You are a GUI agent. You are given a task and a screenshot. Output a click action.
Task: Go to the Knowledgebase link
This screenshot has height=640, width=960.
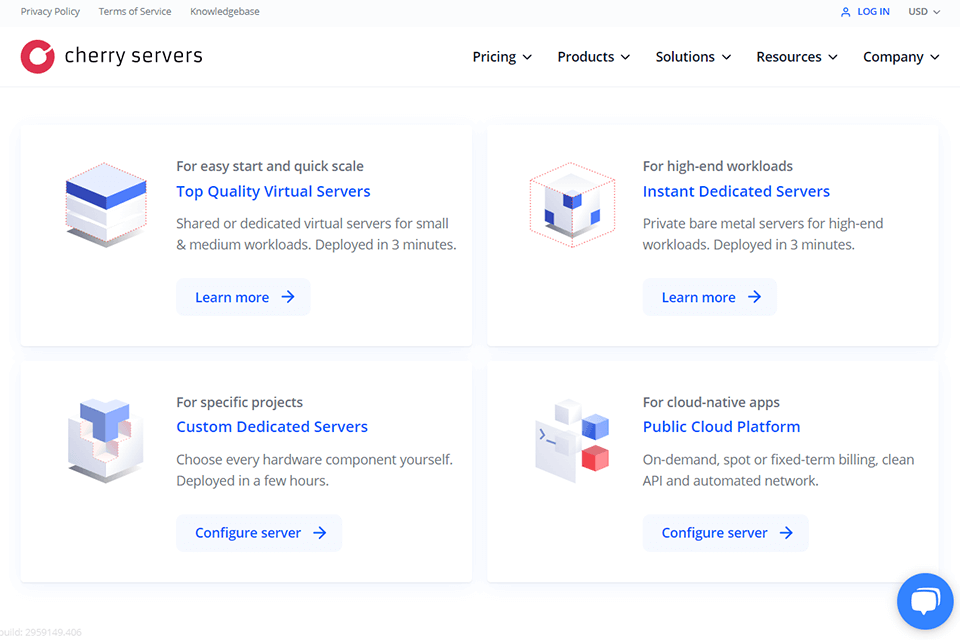(225, 12)
